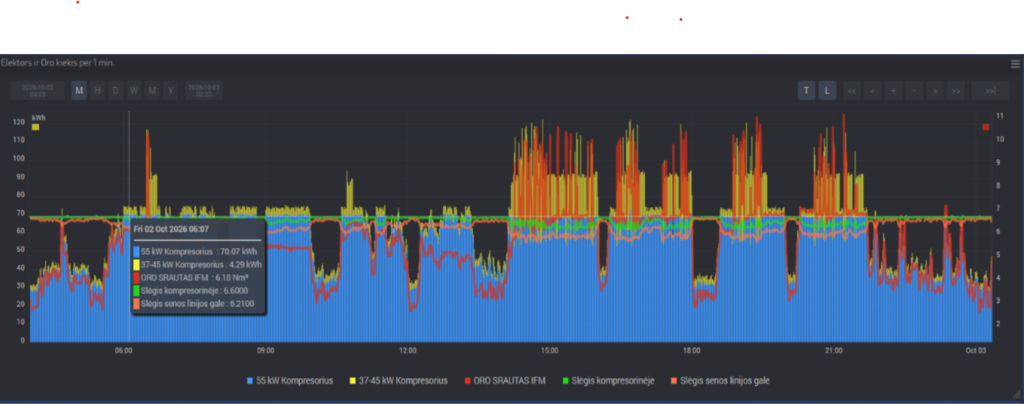
Task: Toggle the T chart option button
Action: pos(807,91)
